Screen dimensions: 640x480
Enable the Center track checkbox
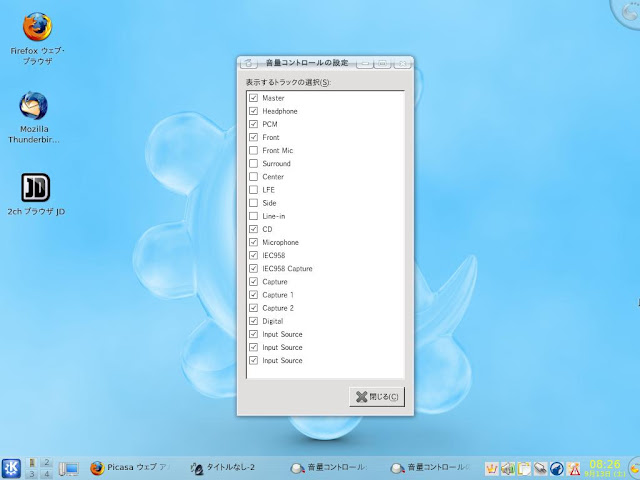pos(253,177)
